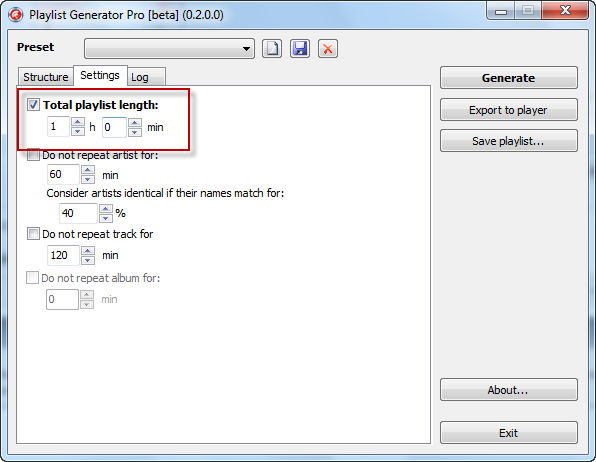This screenshot has height=462, width=596.
Task: Click the playlist minutes input field
Action: tap(114, 127)
